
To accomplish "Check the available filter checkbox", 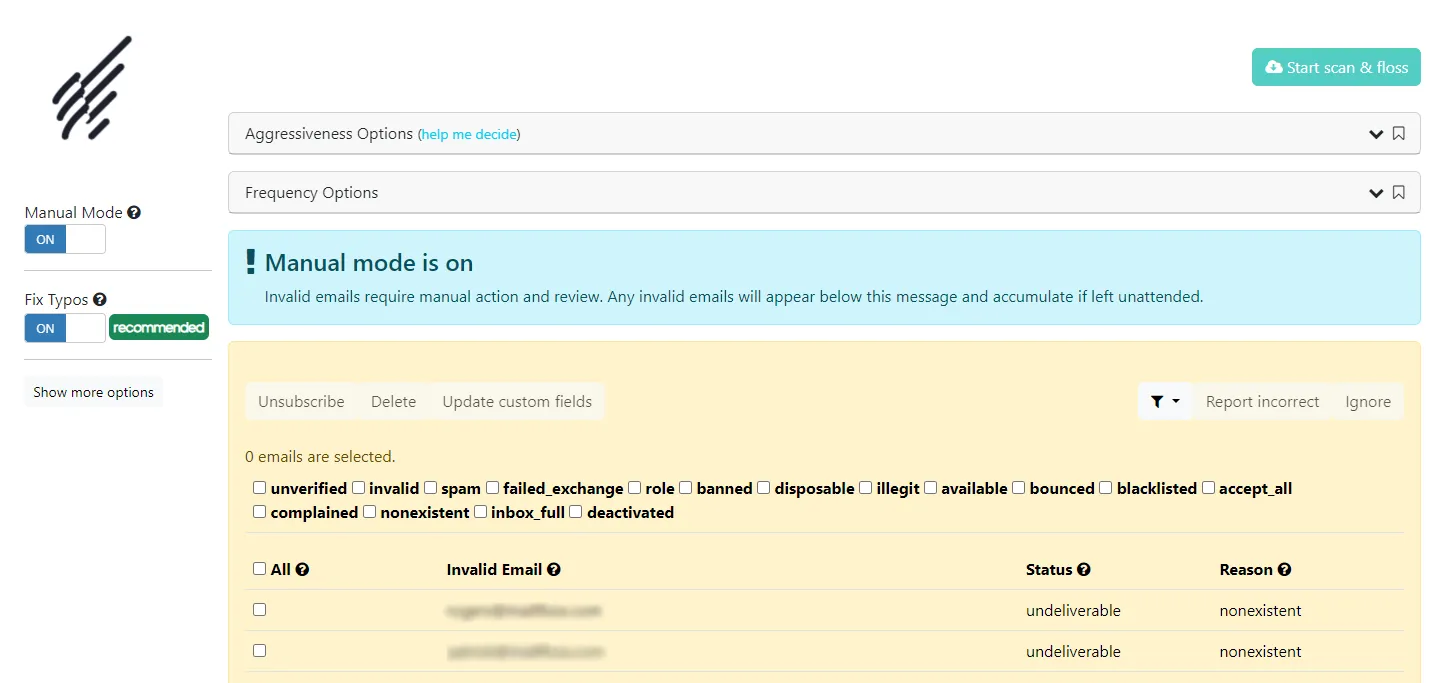I will (931, 488).
